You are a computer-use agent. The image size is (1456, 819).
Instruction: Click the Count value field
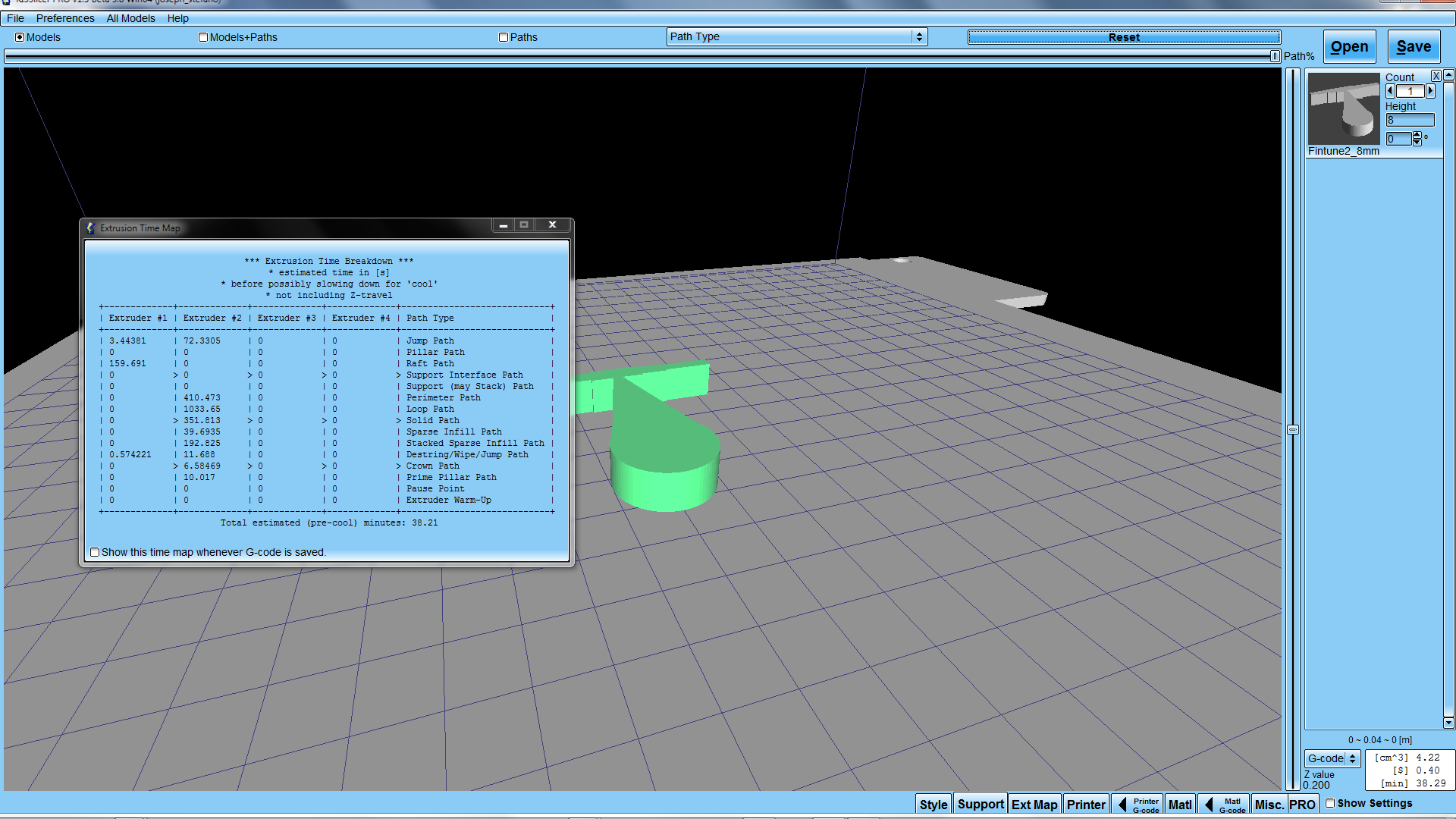pyautogui.click(x=1410, y=91)
